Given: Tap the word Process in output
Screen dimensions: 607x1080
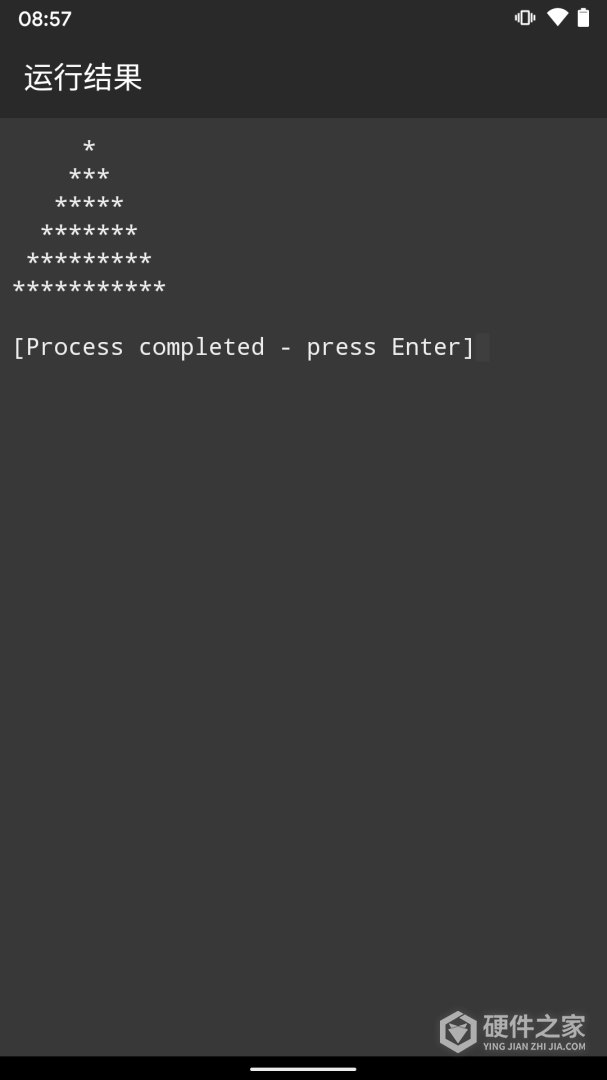Looking at the screenshot, I should pyautogui.click(x=75, y=347).
